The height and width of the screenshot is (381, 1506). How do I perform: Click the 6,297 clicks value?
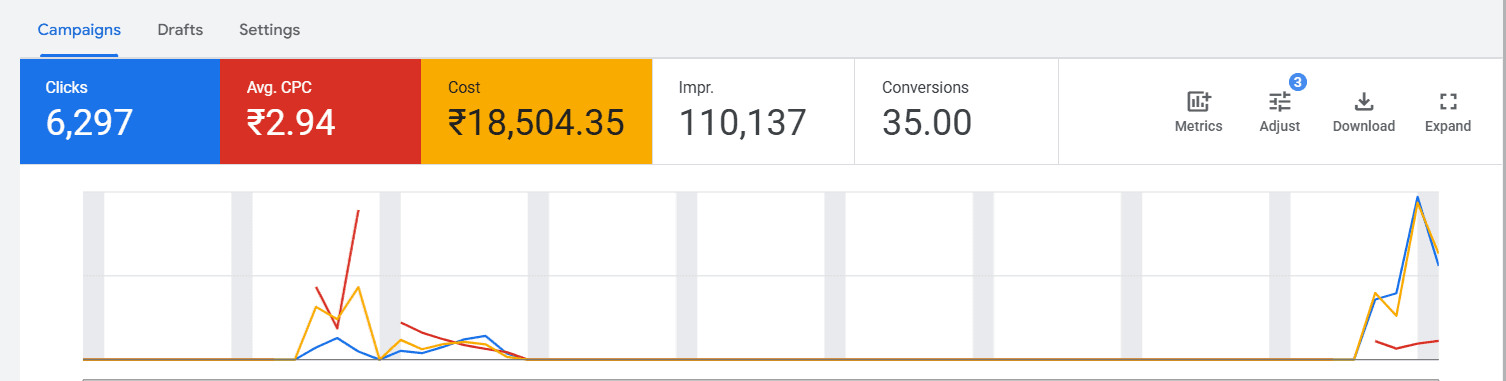tap(89, 122)
